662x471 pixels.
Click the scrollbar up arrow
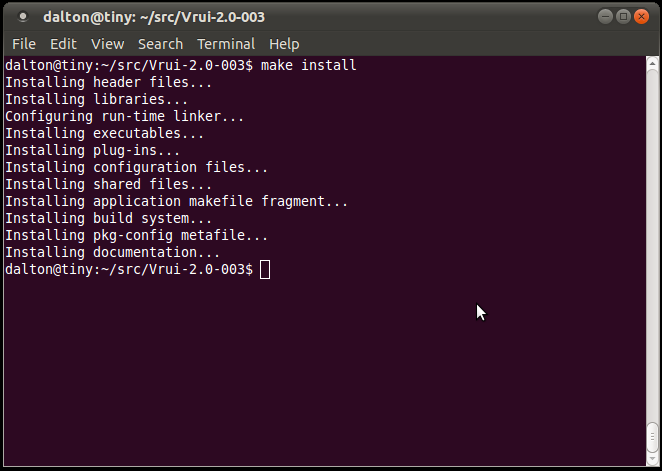coord(652,63)
